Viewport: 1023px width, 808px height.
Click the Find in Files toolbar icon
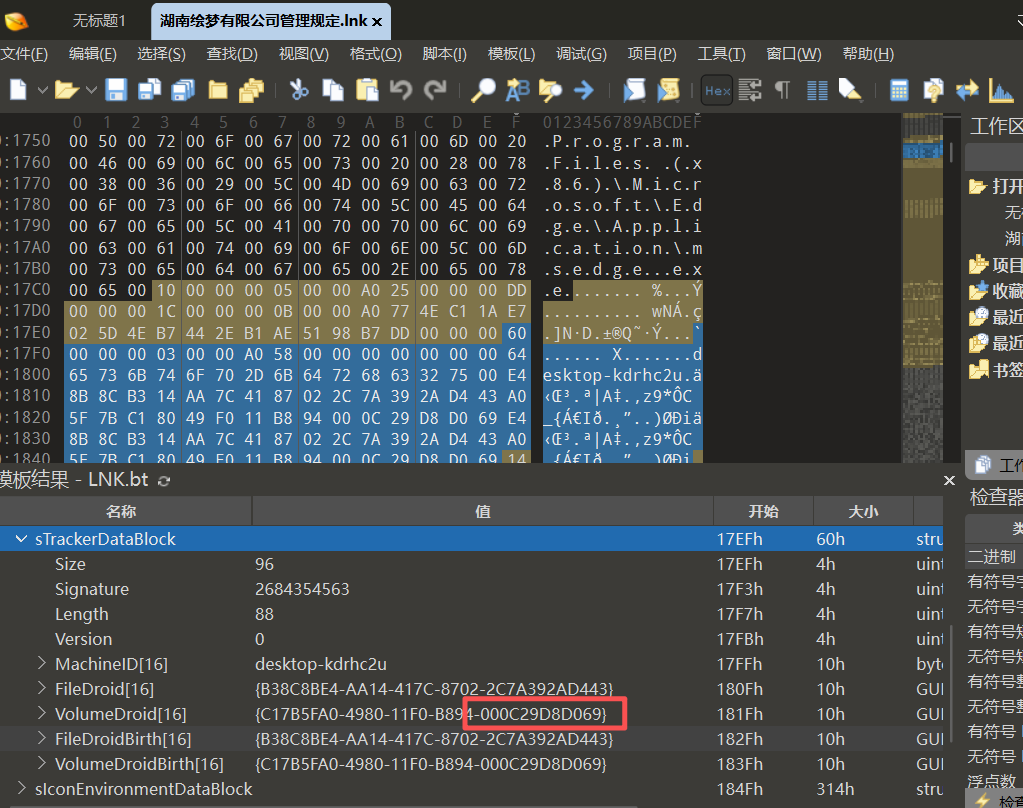[551, 89]
